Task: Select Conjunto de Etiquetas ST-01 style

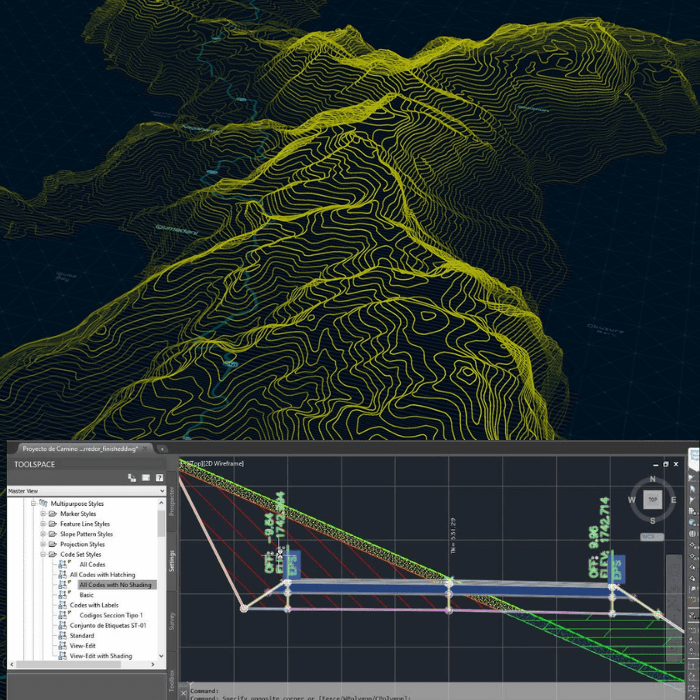Action: pyautogui.click(x=108, y=625)
